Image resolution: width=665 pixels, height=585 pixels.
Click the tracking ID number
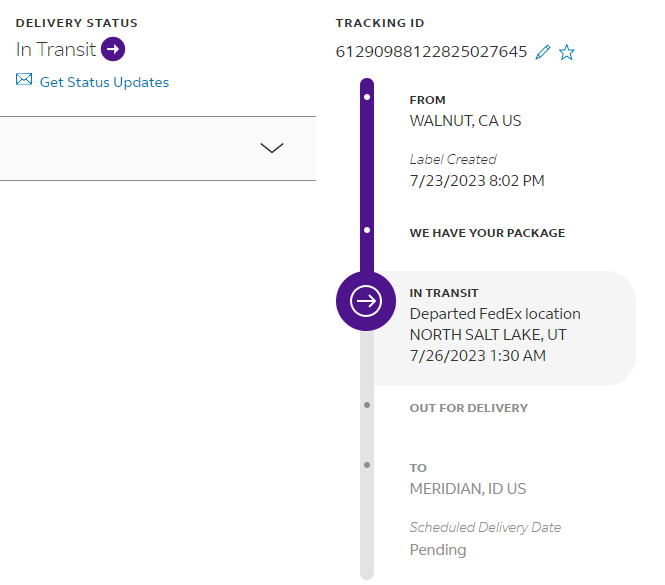(x=431, y=52)
